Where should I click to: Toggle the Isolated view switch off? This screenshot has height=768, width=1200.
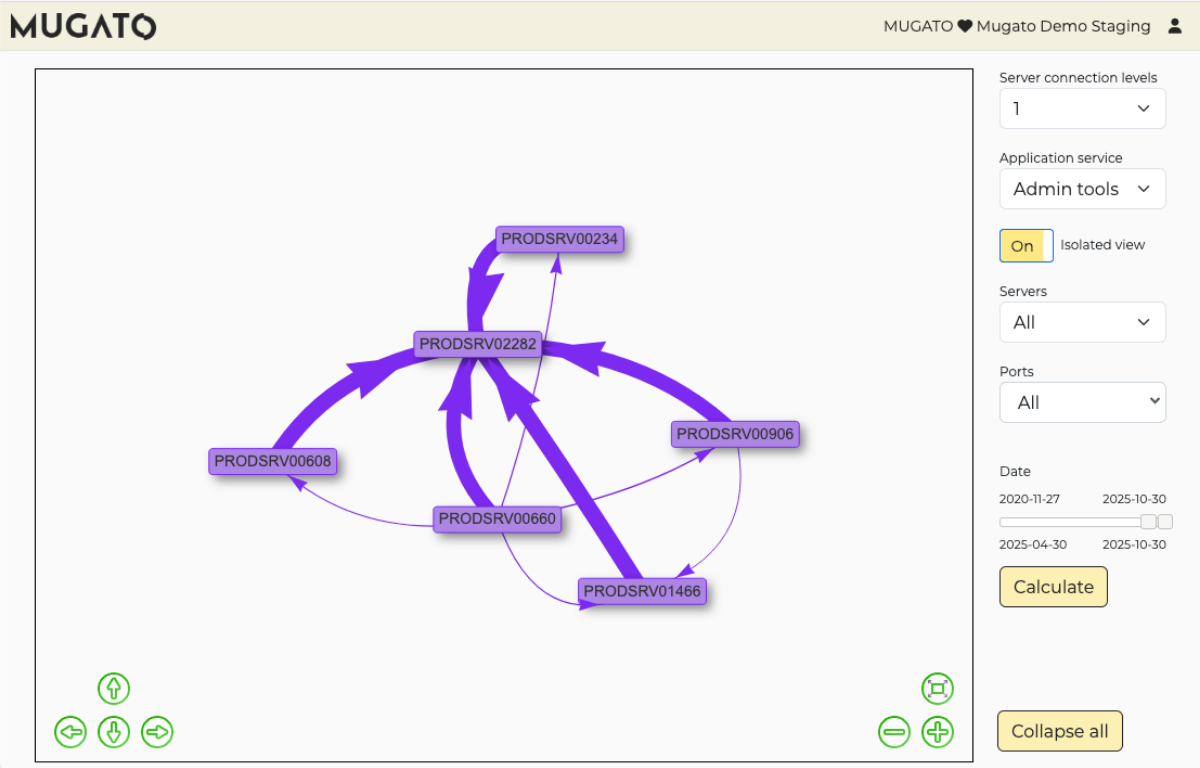click(x=1026, y=246)
